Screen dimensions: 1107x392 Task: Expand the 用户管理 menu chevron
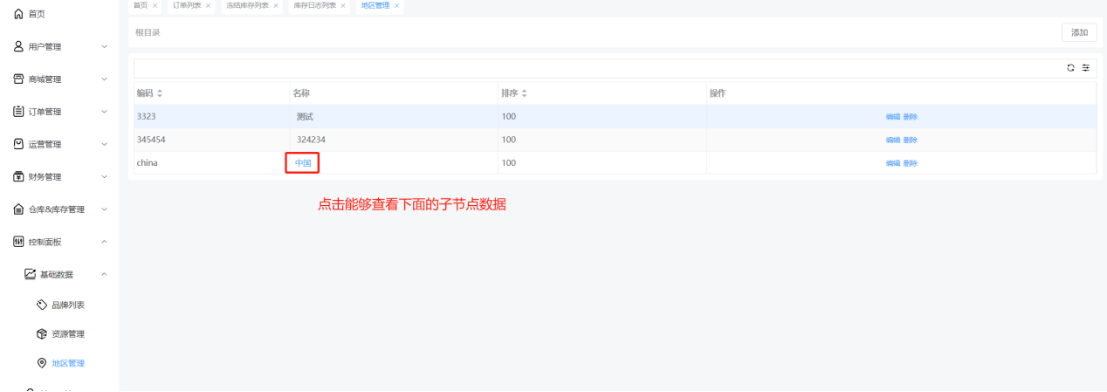point(104,47)
